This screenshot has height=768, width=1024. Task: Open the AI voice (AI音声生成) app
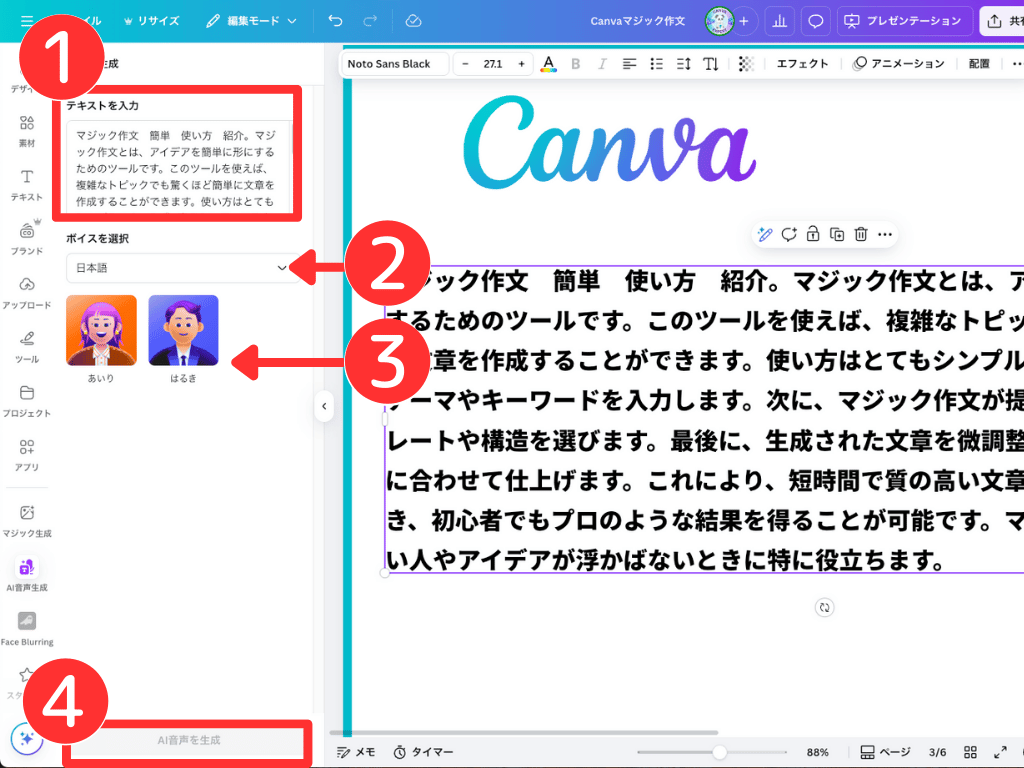(27, 575)
